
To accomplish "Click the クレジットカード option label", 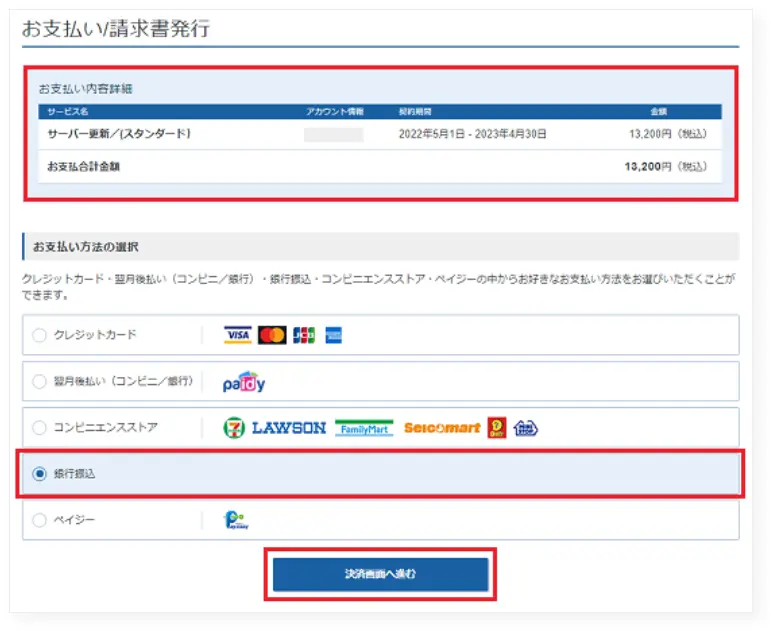I will [95, 335].
